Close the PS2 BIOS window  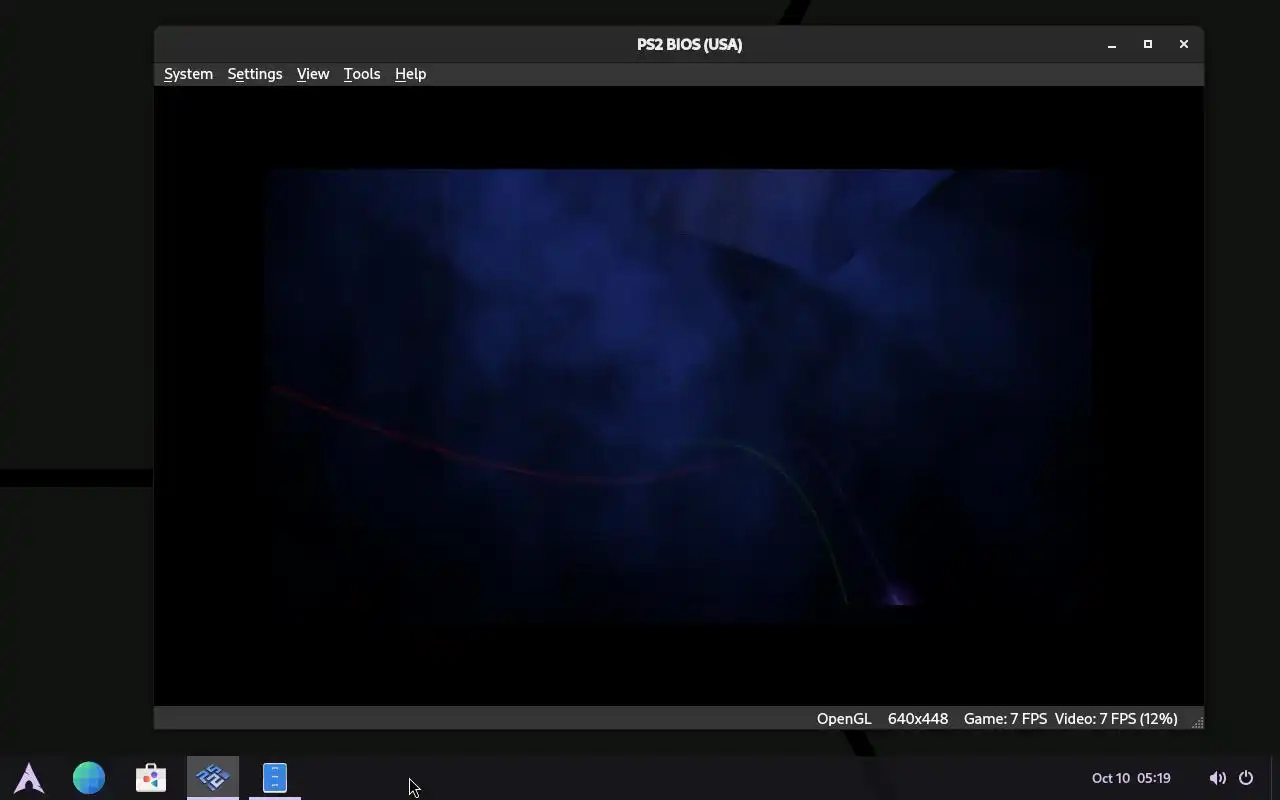coord(1184,44)
